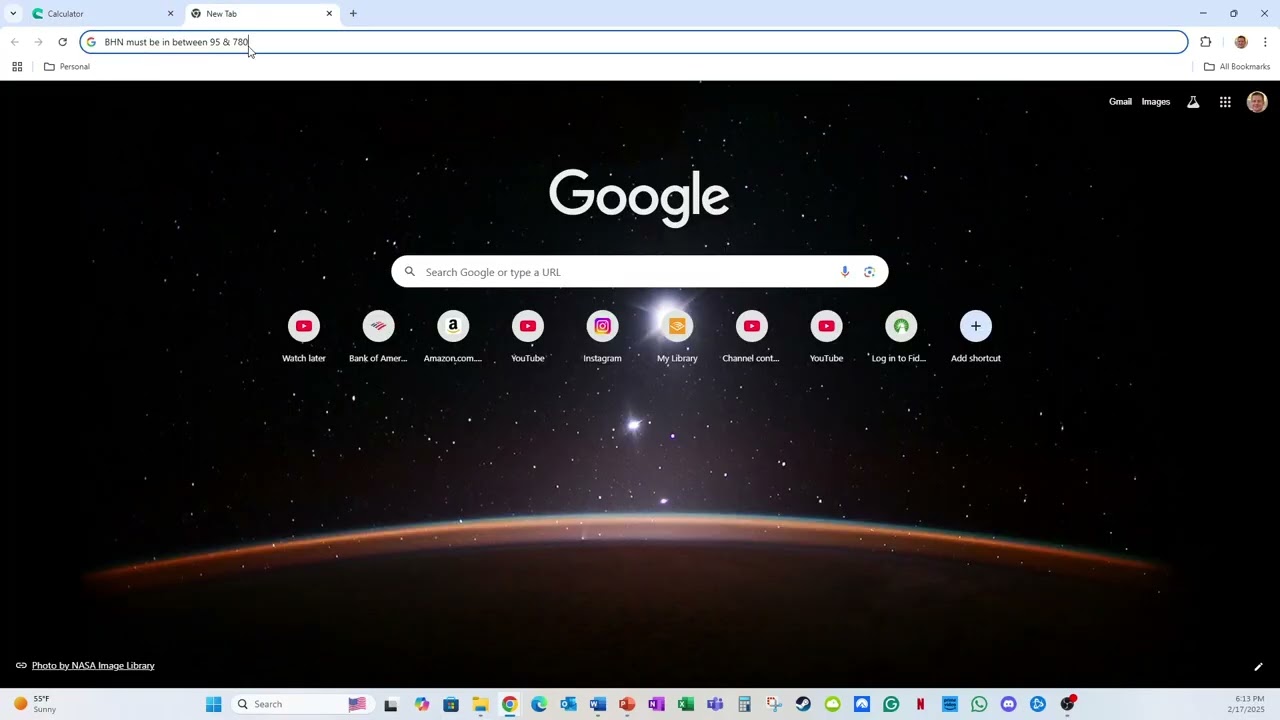Screen dimensions: 1280x720
Task: Open the Log in to Fidelity shortcut
Action: coord(900,337)
